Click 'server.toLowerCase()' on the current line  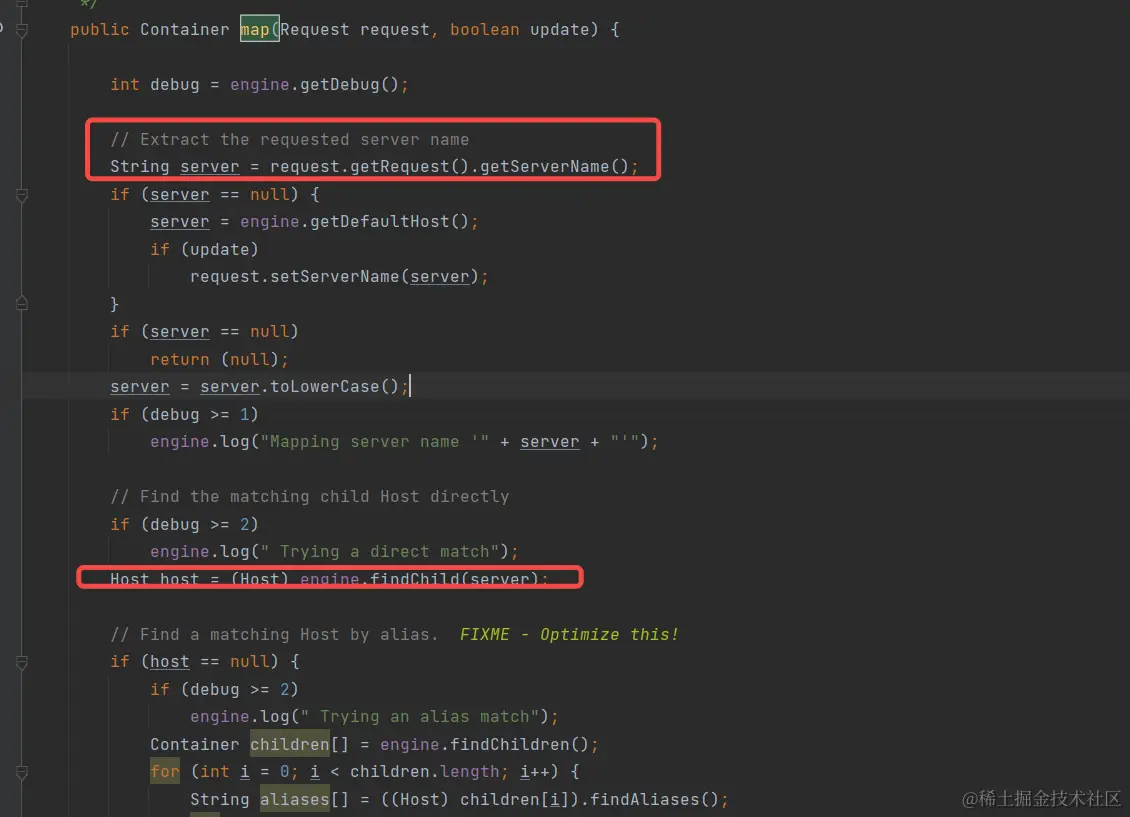(299, 387)
